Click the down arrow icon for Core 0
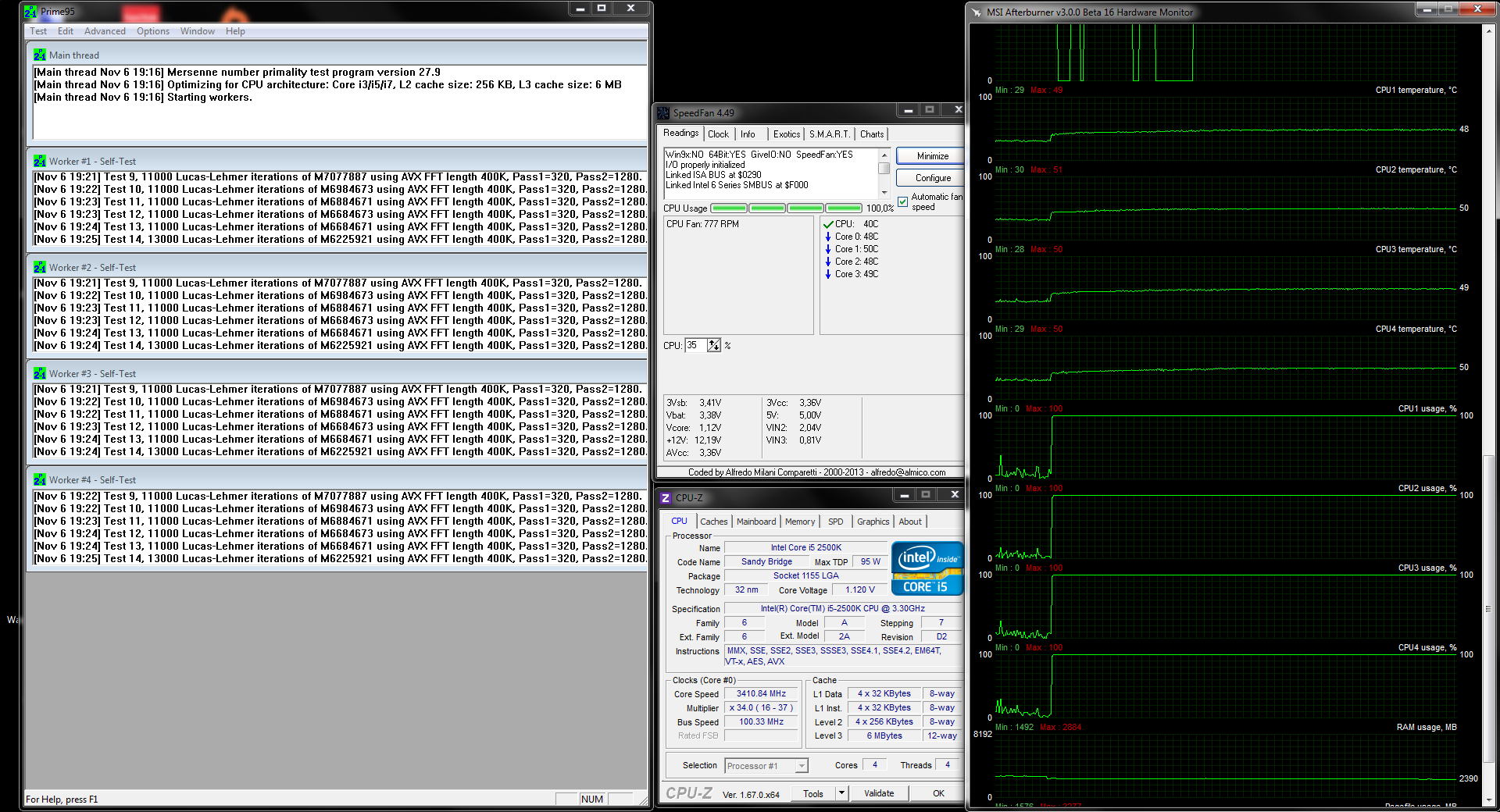The width and height of the screenshot is (1500, 812). [828, 237]
